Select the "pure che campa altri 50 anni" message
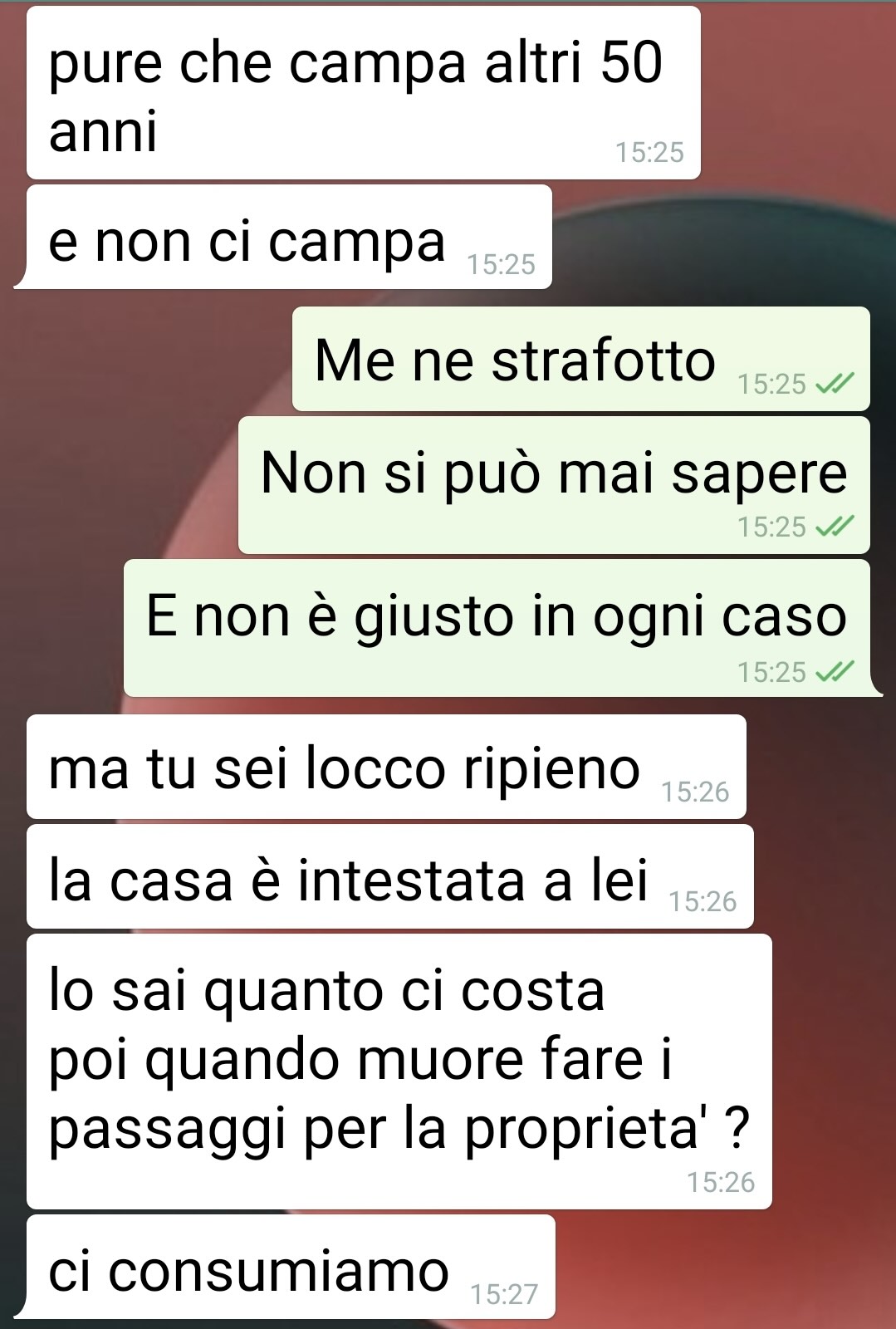 364,93
